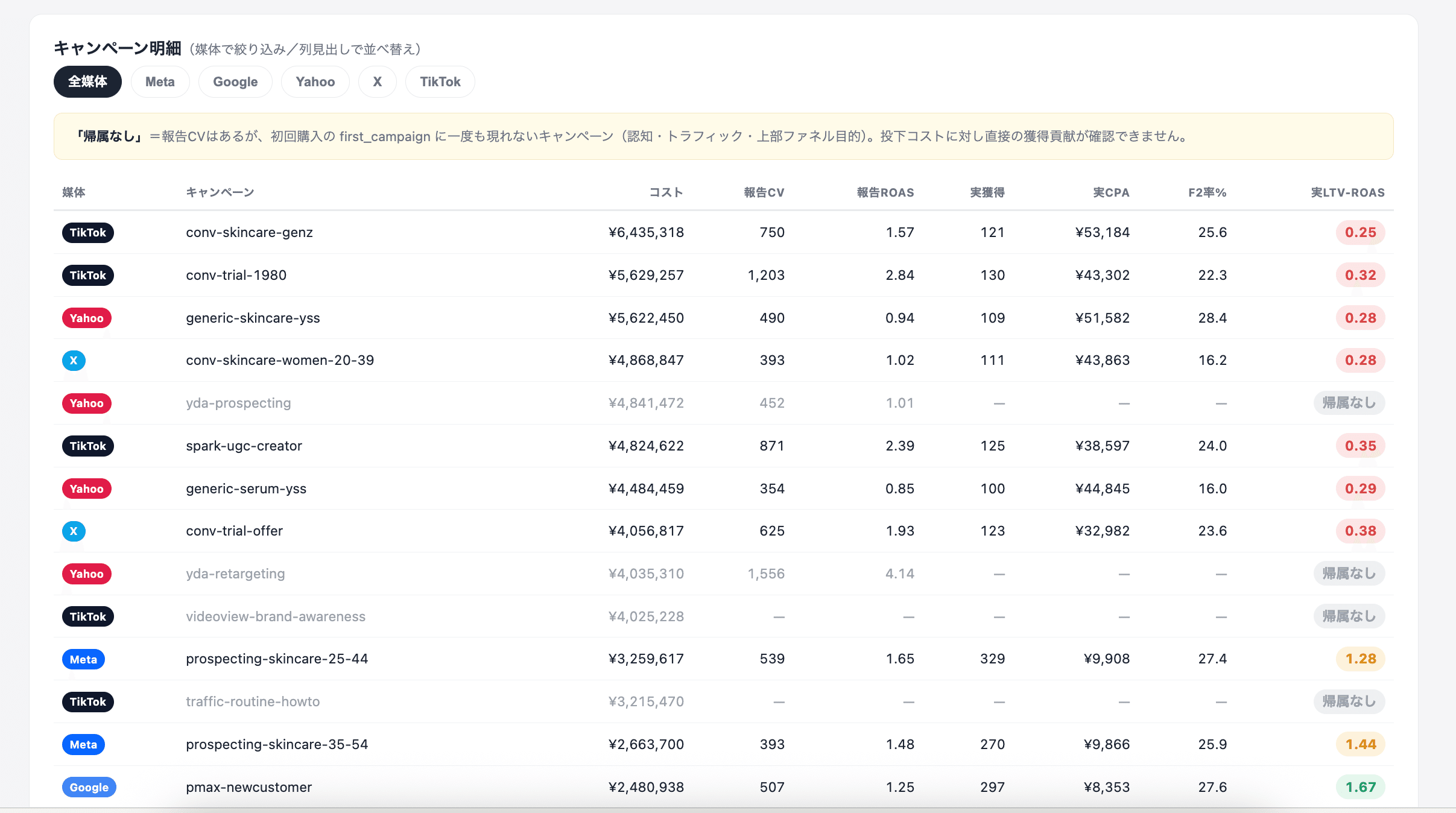Viewport: 1456px width, 813px height.
Task: Click the 0.25 LTV-ROAS pill
Action: pyautogui.click(x=1361, y=232)
